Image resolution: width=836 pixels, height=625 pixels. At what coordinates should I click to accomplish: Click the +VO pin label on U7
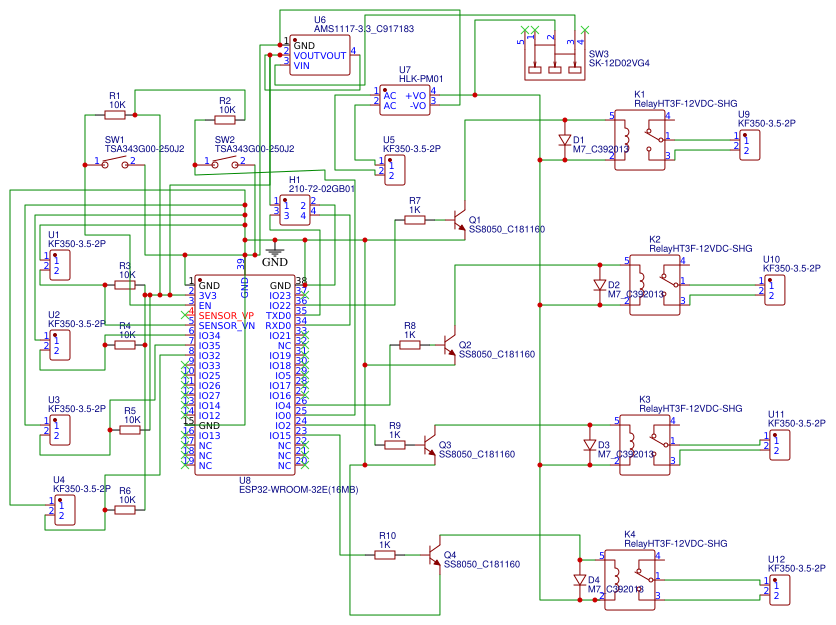[415, 95]
